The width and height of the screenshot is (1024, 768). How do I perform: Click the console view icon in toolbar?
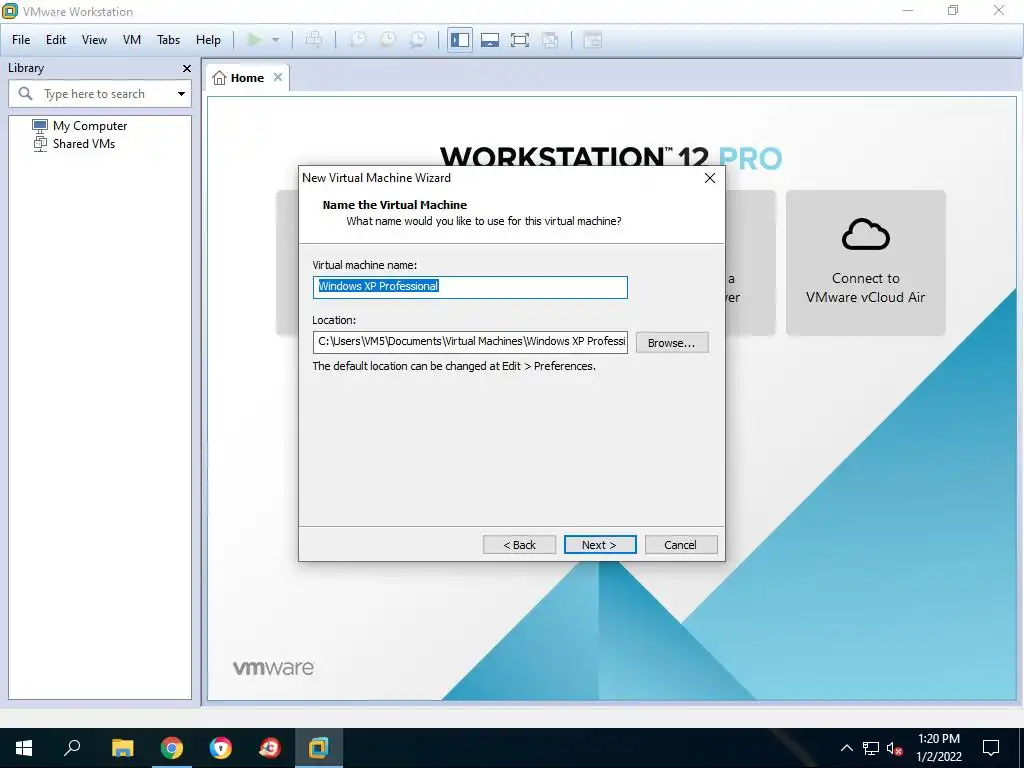tap(592, 40)
